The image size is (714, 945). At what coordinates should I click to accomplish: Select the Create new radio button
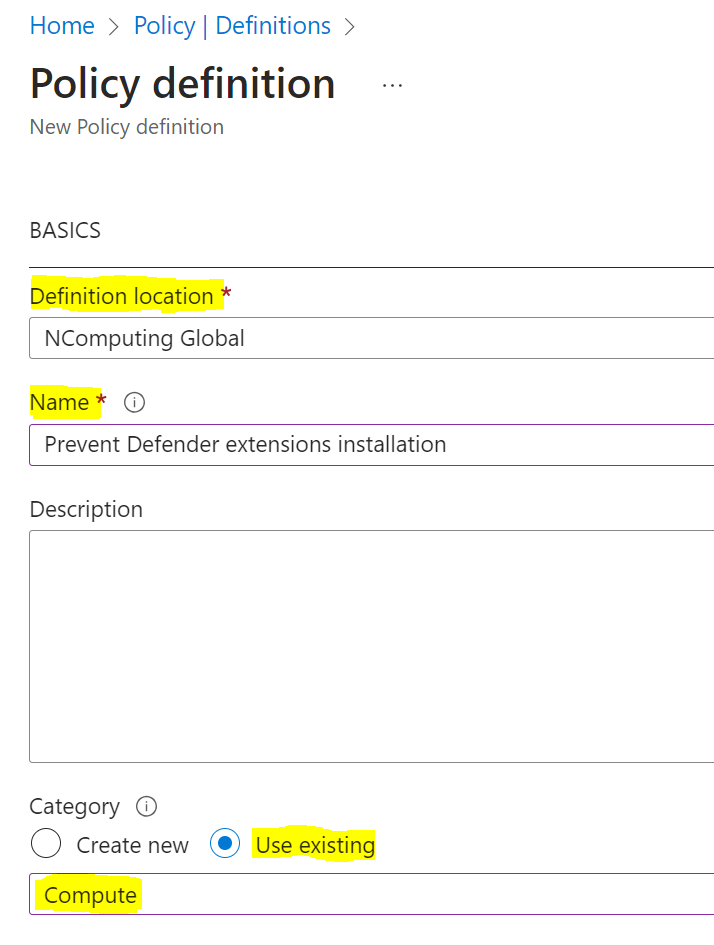tap(46, 844)
